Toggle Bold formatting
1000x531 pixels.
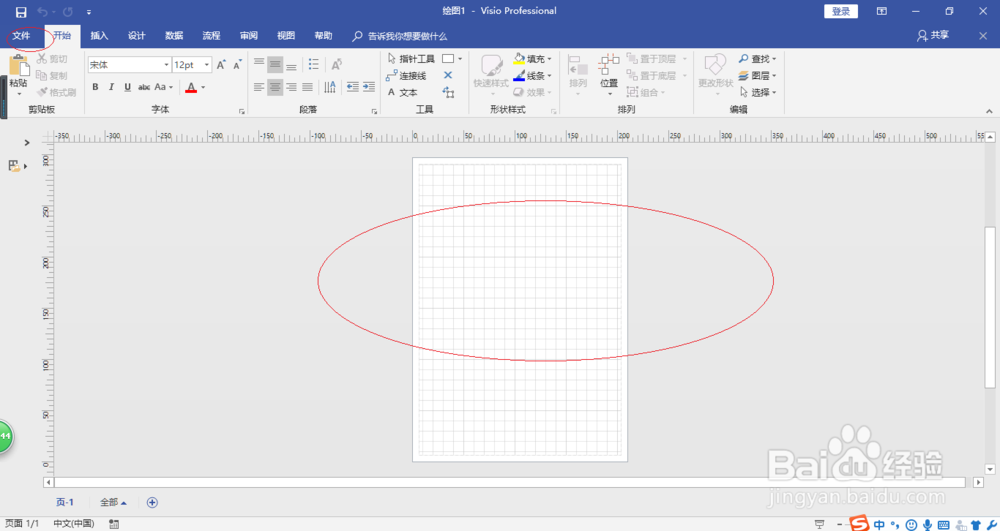pos(95,87)
